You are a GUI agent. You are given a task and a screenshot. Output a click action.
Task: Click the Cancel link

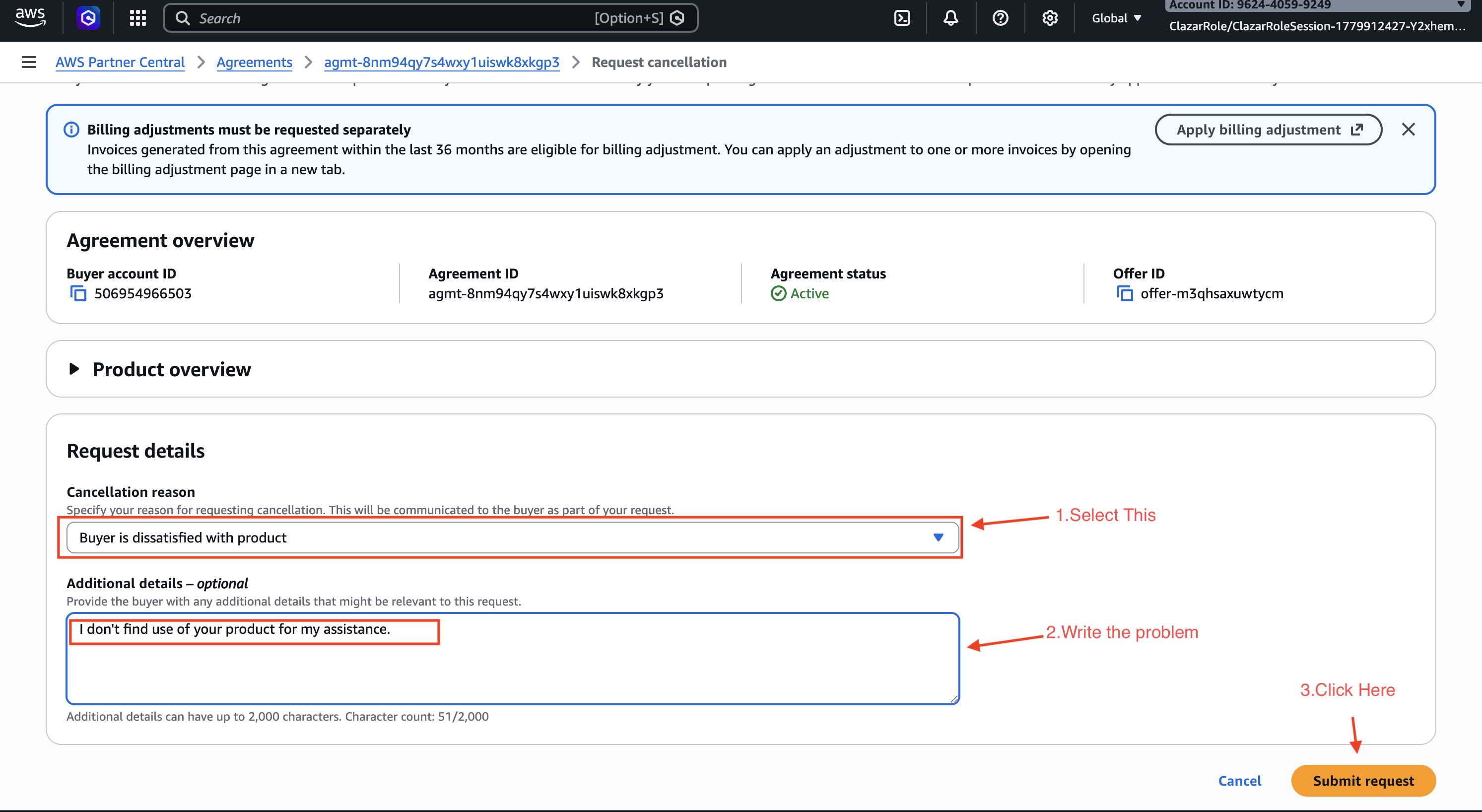pyautogui.click(x=1239, y=781)
